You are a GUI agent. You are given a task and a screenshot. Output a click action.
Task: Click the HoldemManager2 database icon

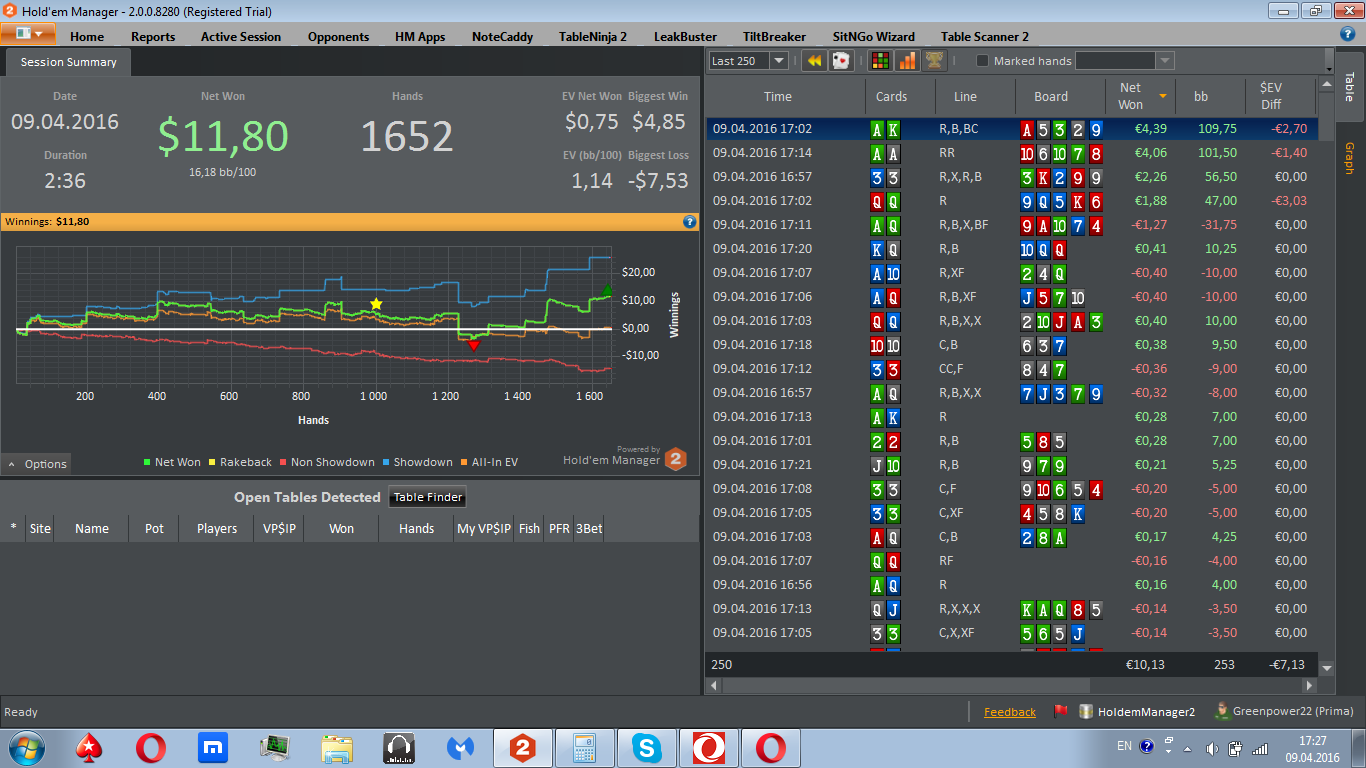point(1085,712)
